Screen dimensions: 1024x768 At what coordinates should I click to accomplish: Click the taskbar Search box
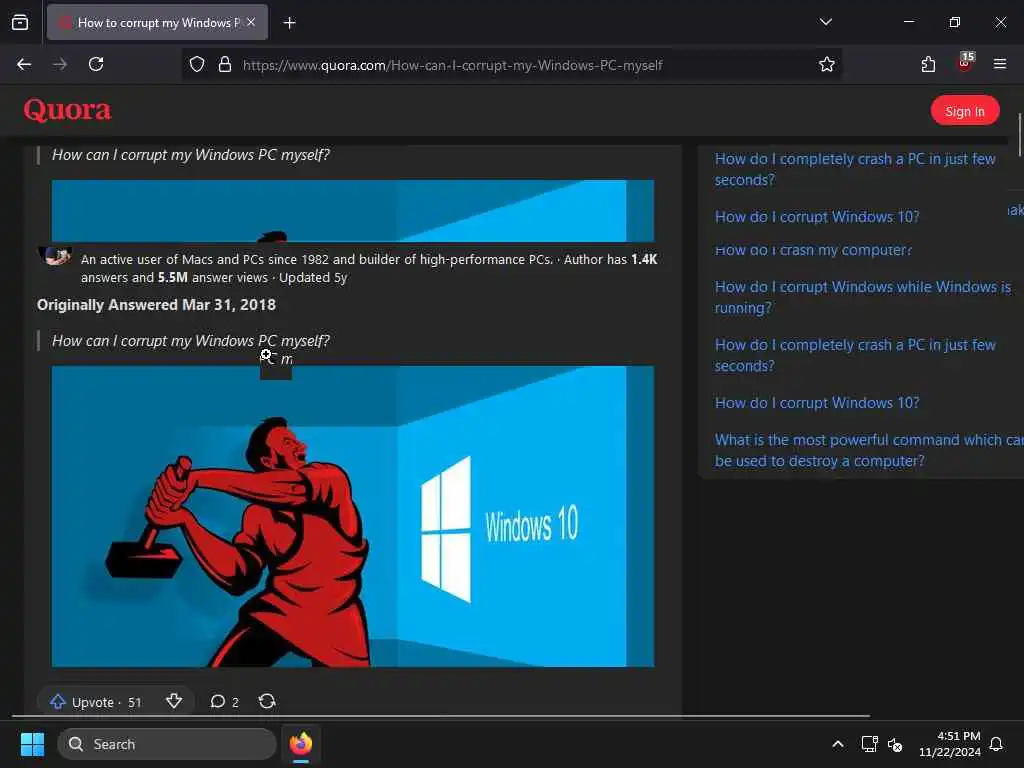(167, 744)
